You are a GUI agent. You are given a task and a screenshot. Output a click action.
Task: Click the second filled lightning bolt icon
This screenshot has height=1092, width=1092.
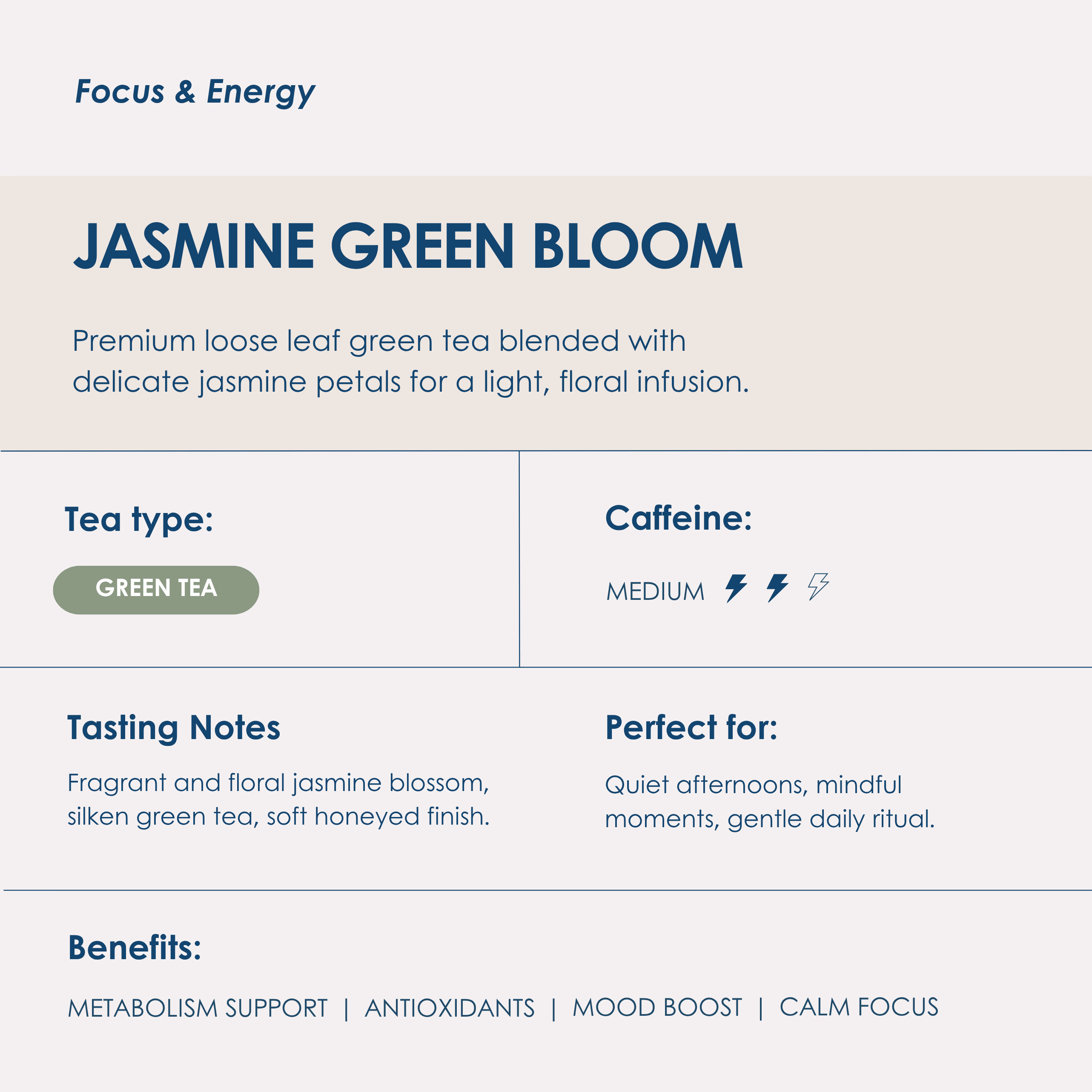pyautogui.click(x=777, y=588)
